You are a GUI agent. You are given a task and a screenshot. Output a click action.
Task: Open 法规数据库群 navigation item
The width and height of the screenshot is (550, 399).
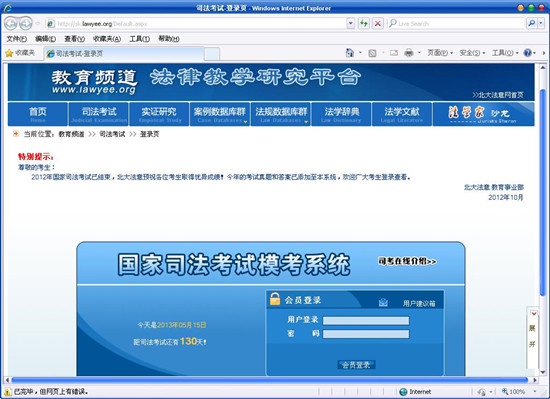(x=281, y=114)
